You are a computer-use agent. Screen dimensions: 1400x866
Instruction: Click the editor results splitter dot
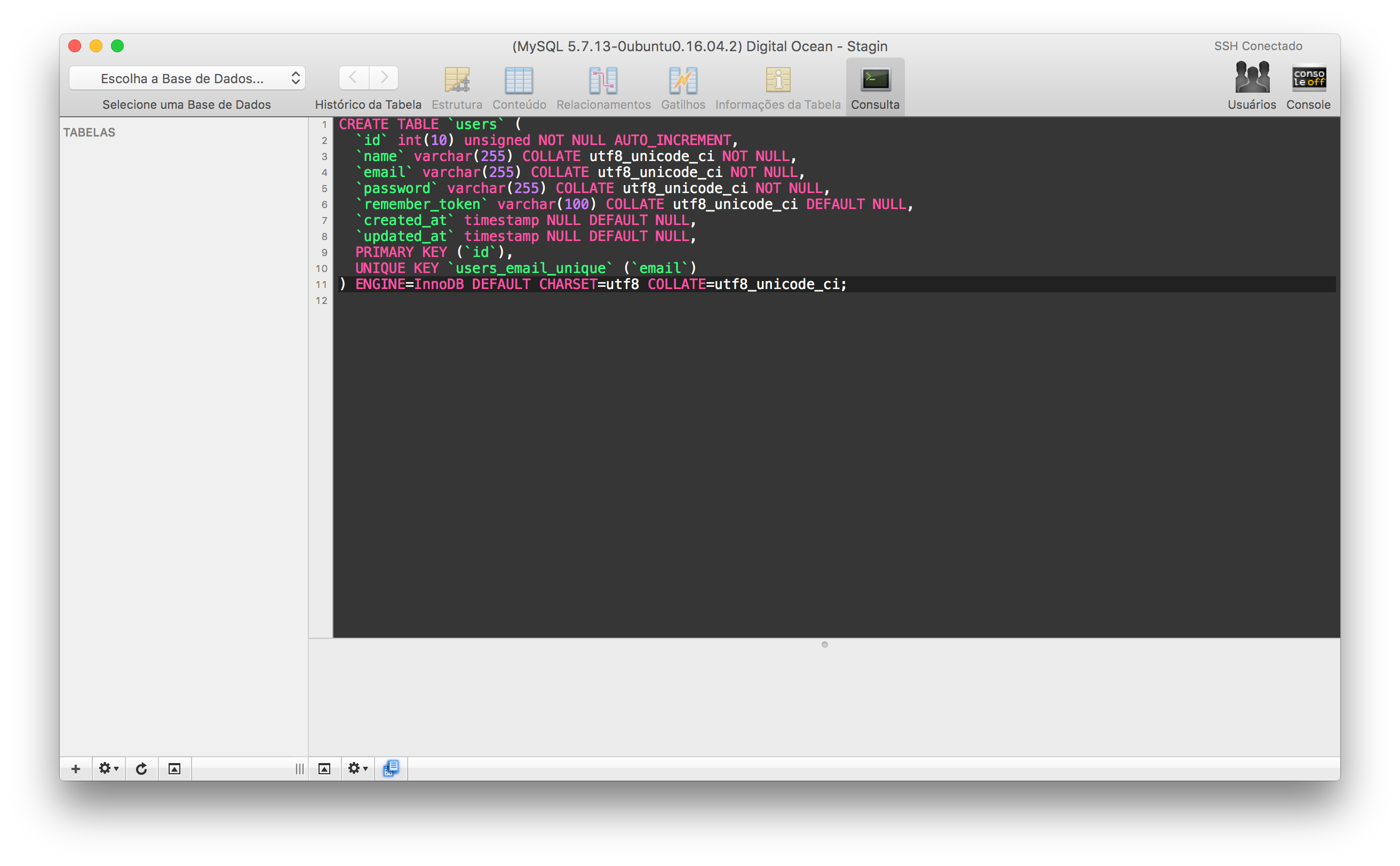pos(825,644)
